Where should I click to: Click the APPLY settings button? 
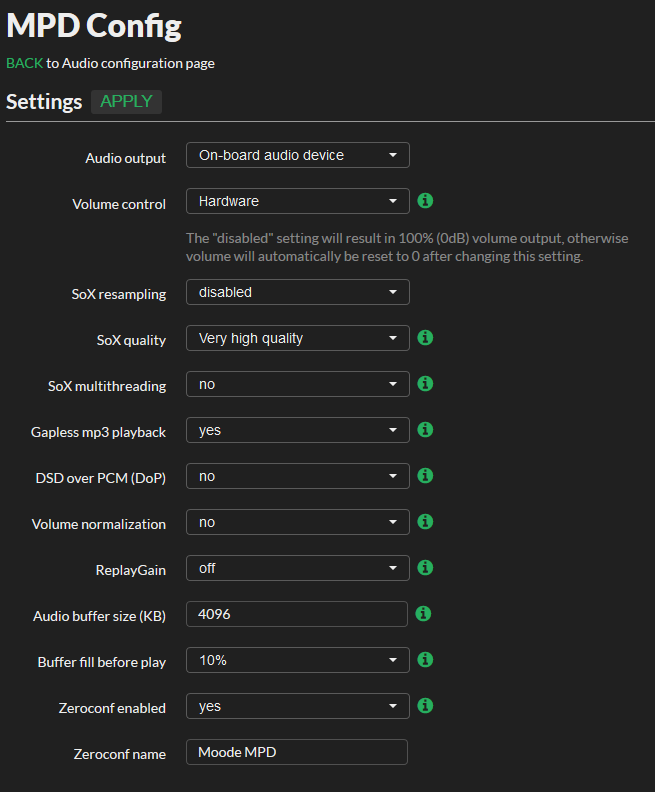(126, 102)
